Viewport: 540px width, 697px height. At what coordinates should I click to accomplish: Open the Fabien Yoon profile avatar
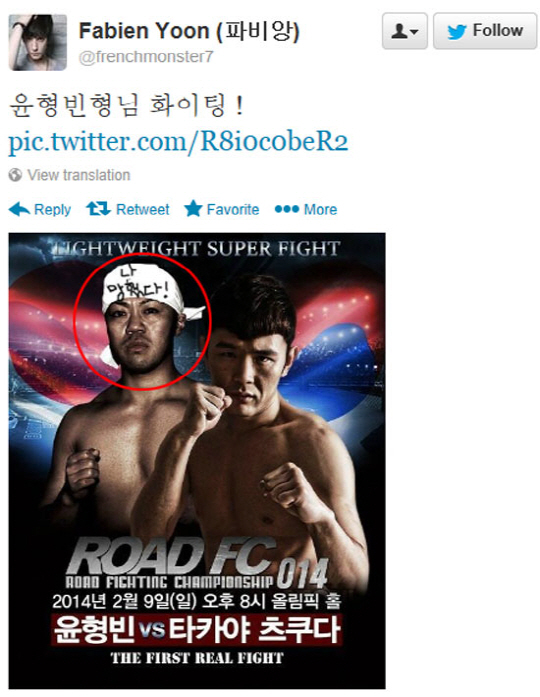pyautogui.click(x=38, y=42)
